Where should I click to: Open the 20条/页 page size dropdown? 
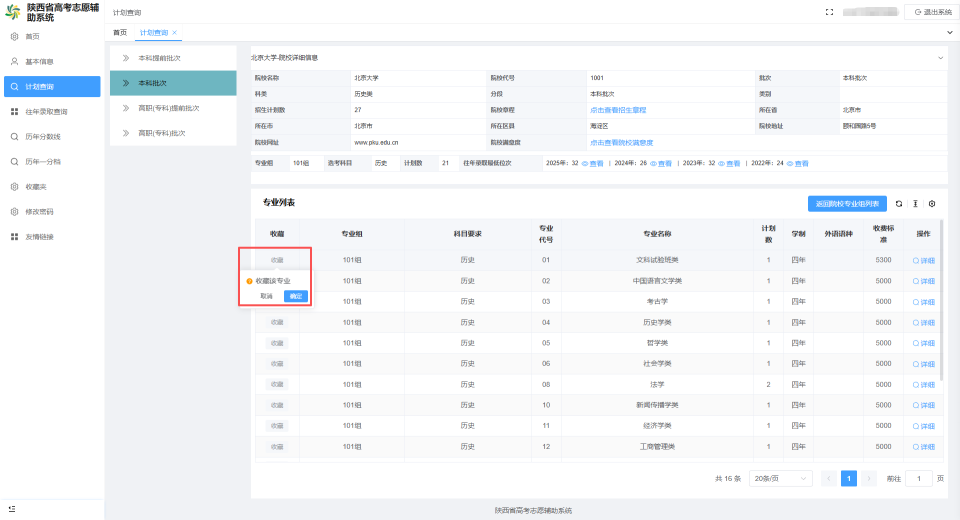tap(781, 478)
